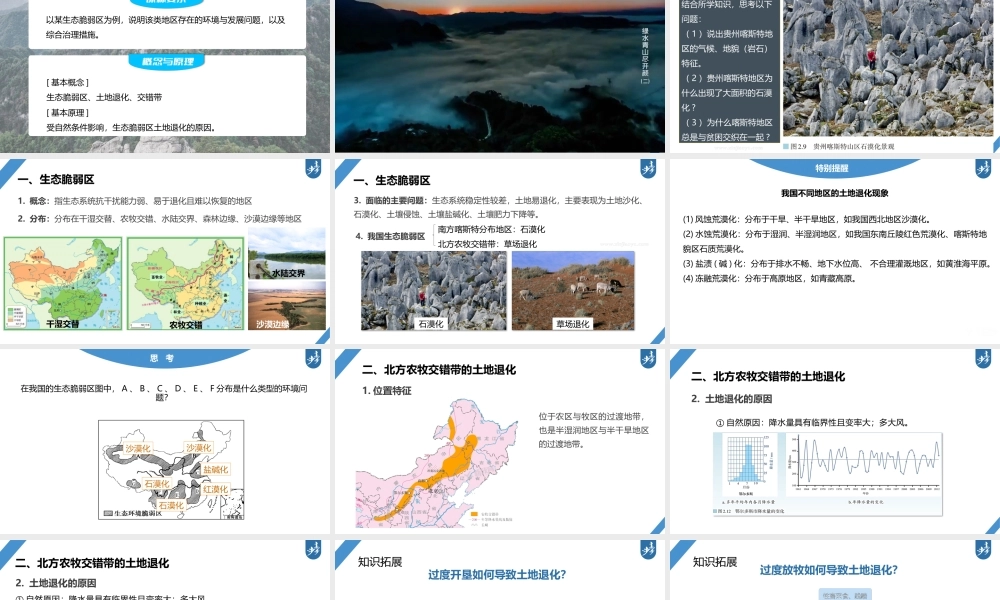Click the logo icon on the 思考 slide
Image resolution: width=1000 pixels, height=600 pixels.
pyautogui.click(x=315, y=357)
